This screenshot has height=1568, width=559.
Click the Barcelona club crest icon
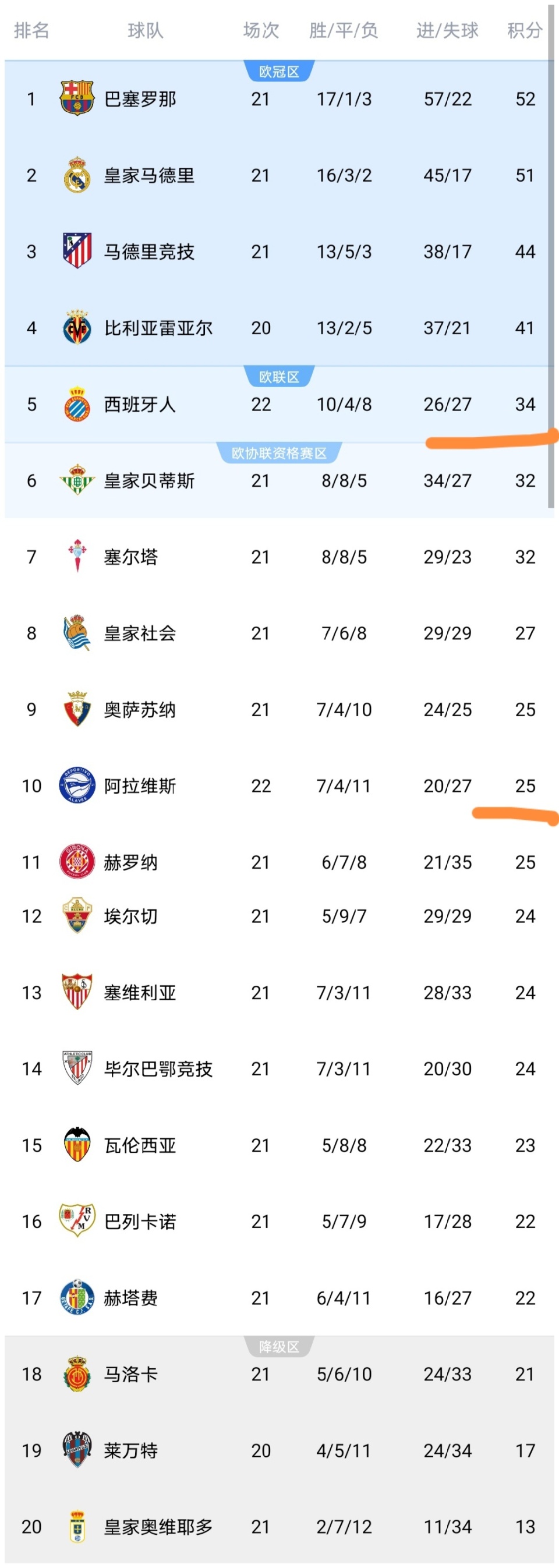pyautogui.click(x=77, y=98)
